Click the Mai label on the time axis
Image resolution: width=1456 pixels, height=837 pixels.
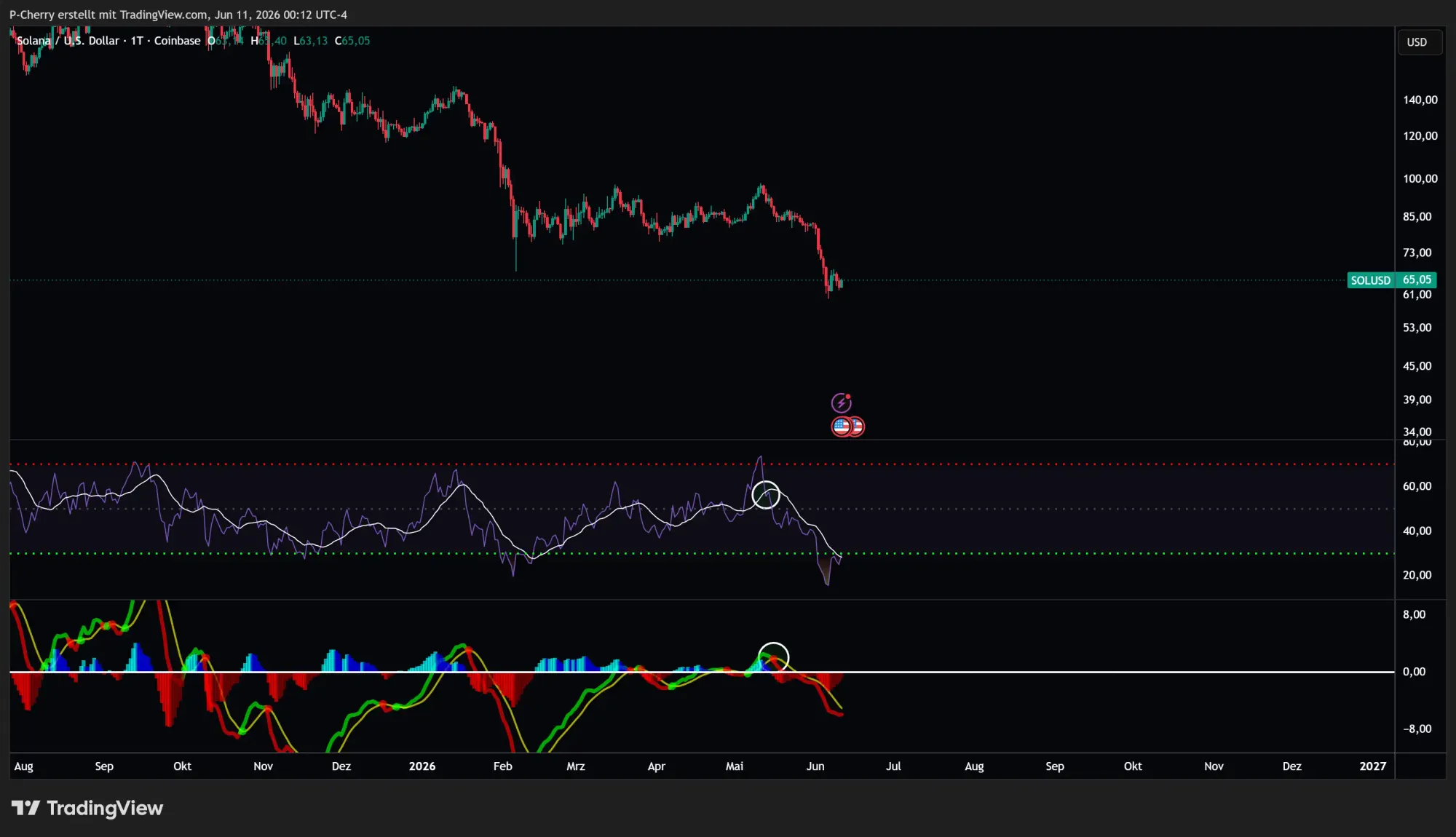coord(735,766)
